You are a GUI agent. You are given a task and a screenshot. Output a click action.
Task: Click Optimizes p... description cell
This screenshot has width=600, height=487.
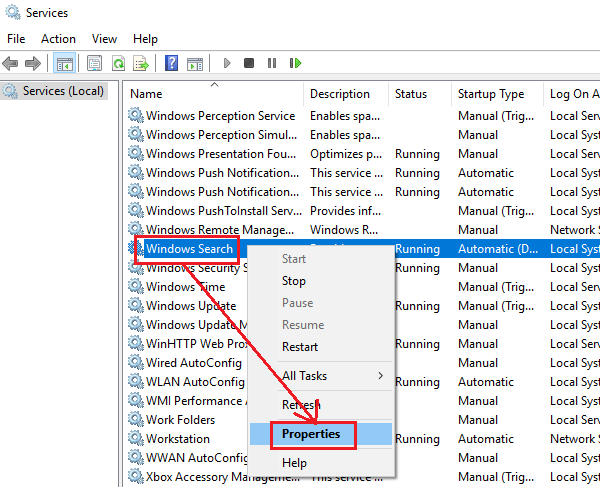(346, 154)
